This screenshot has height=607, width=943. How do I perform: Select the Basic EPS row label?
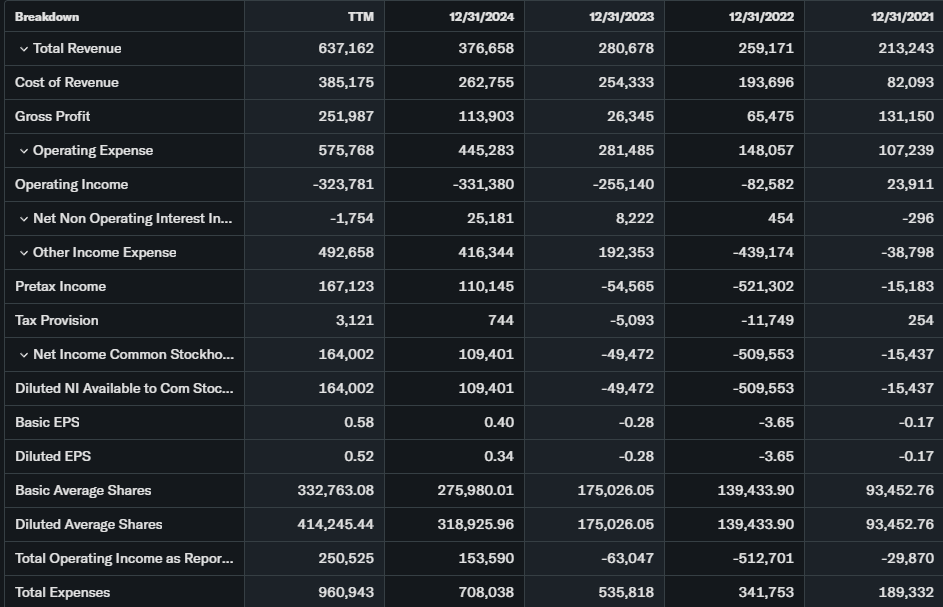click(x=47, y=423)
